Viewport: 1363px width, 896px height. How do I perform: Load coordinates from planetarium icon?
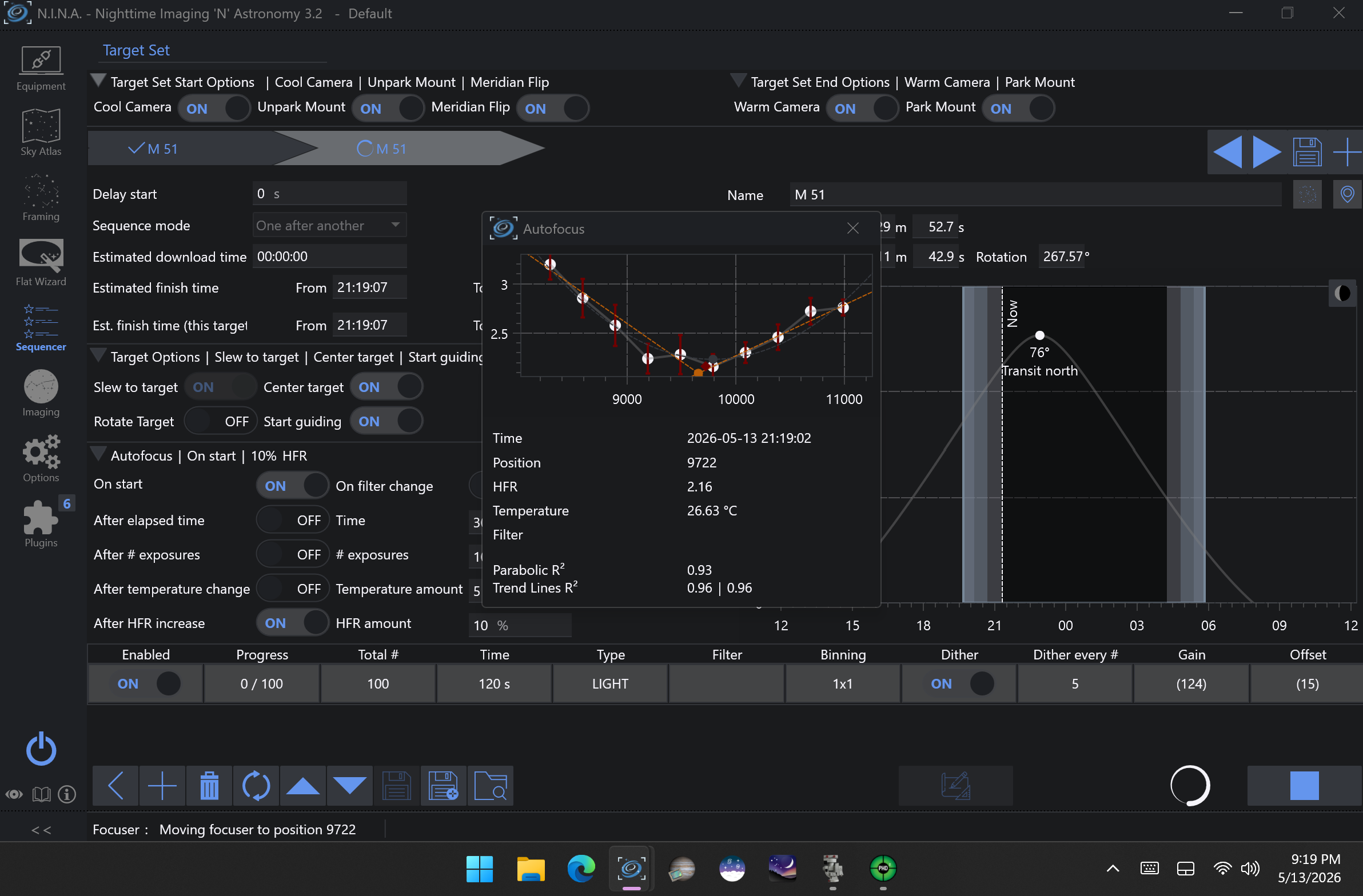[1308, 195]
